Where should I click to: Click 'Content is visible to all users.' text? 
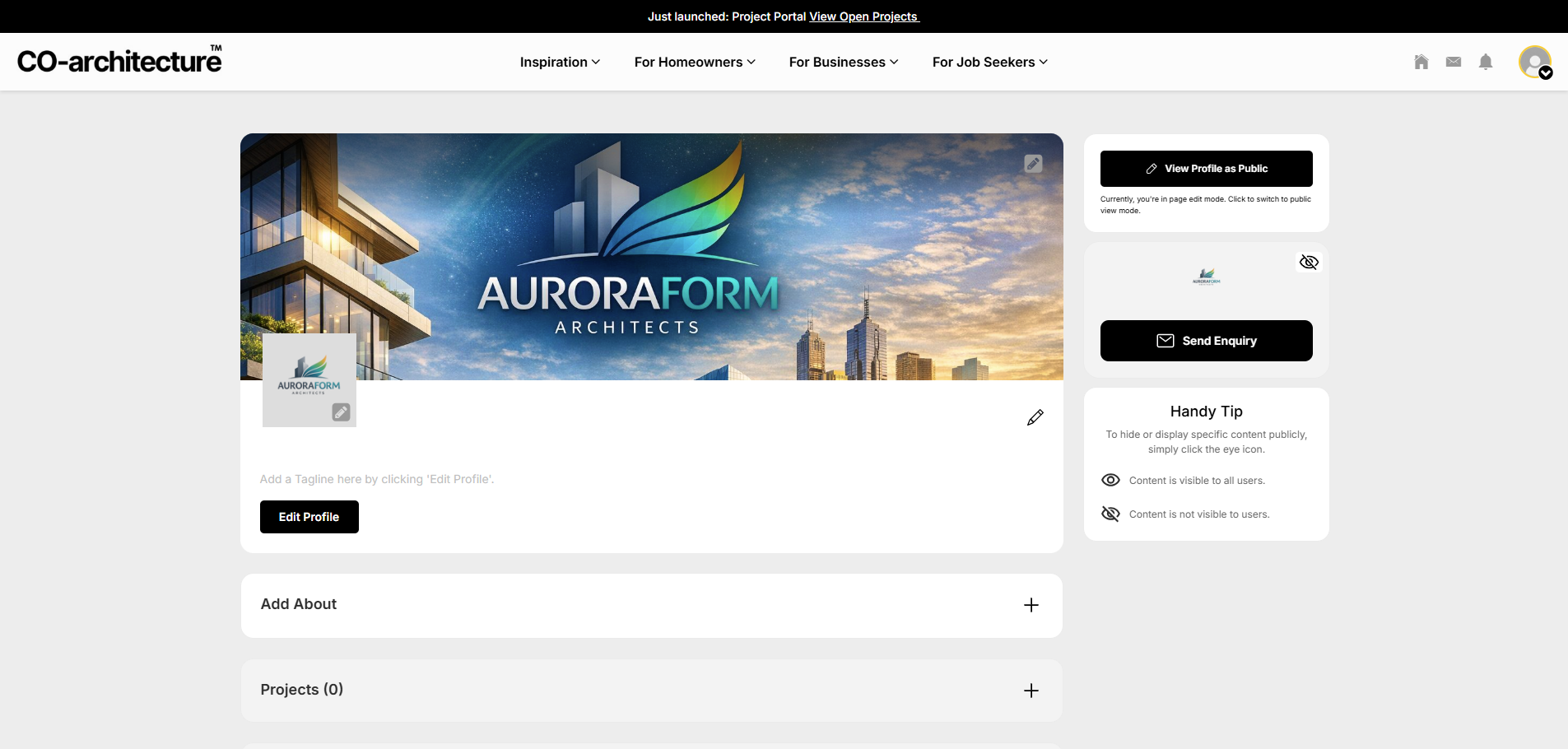click(x=1197, y=481)
